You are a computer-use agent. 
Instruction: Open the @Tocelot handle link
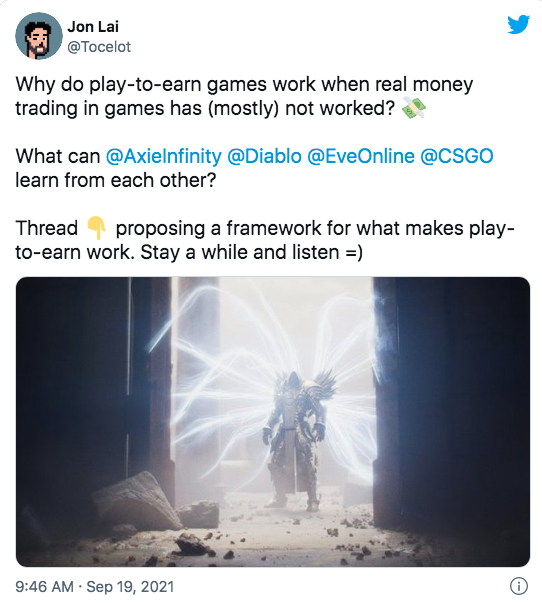tap(99, 47)
